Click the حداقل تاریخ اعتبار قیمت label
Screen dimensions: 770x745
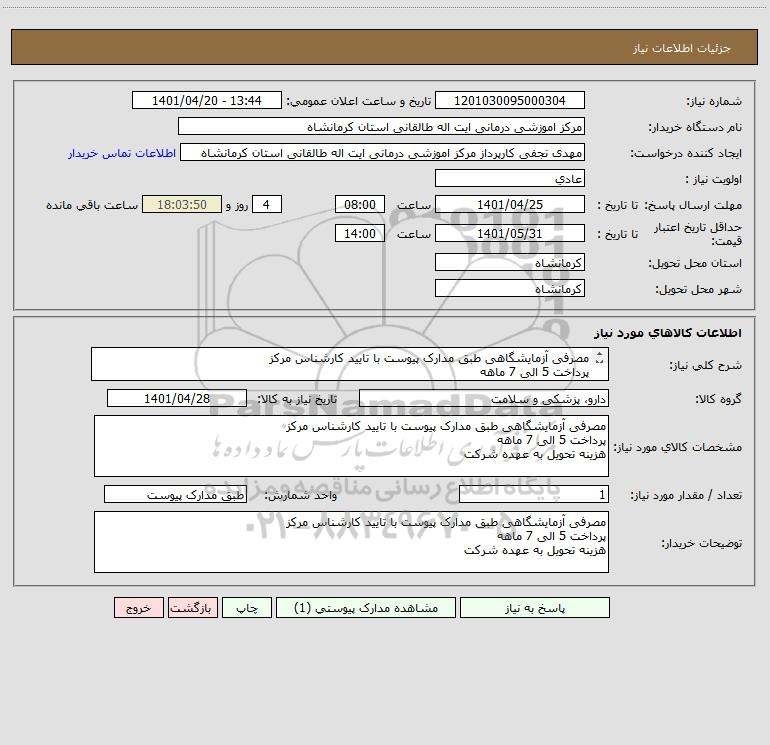click(697, 234)
